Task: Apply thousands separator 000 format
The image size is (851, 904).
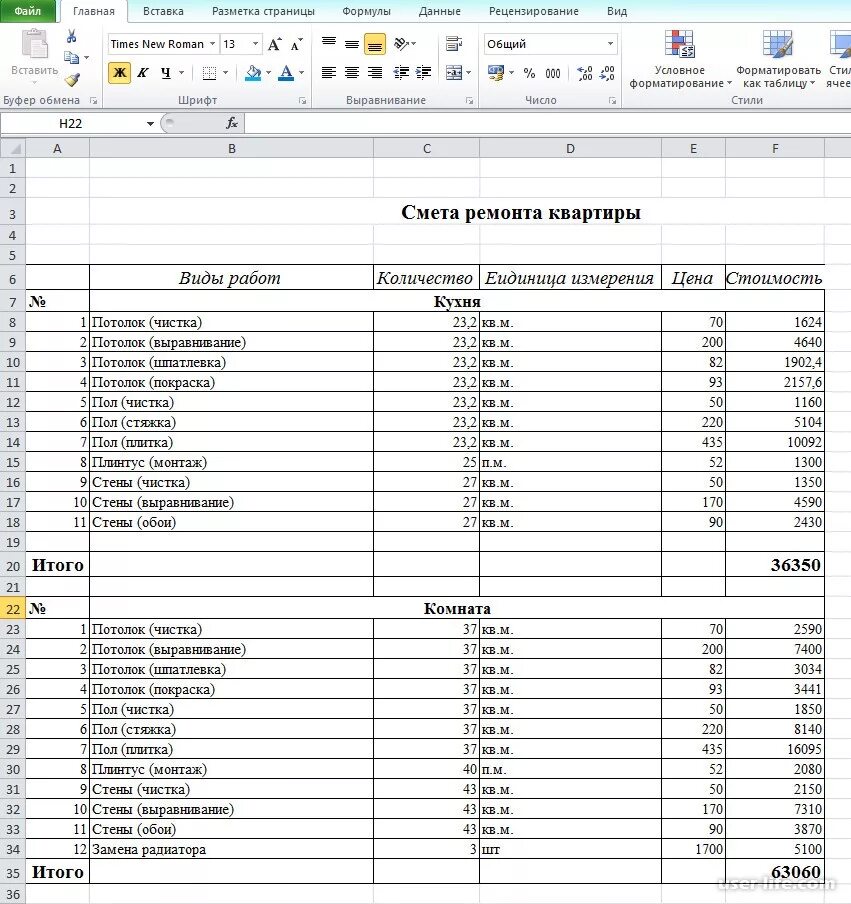Action: point(553,73)
